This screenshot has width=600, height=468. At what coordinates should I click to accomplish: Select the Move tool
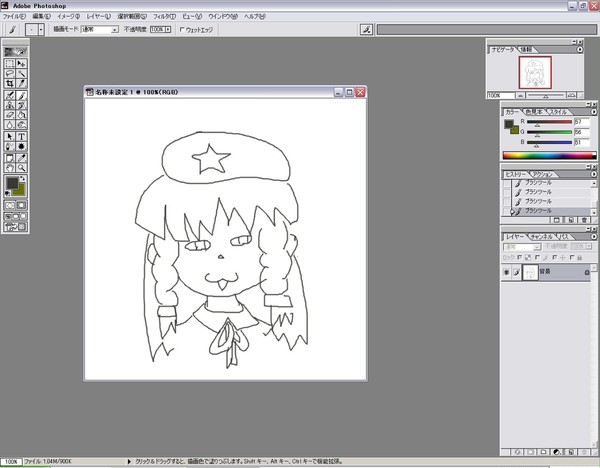pyautogui.click(x=21, y=64)
